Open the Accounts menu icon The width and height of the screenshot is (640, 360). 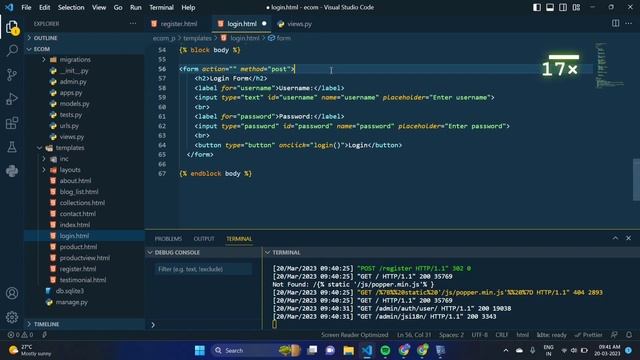pyautogui.click(x=12, y=293)
